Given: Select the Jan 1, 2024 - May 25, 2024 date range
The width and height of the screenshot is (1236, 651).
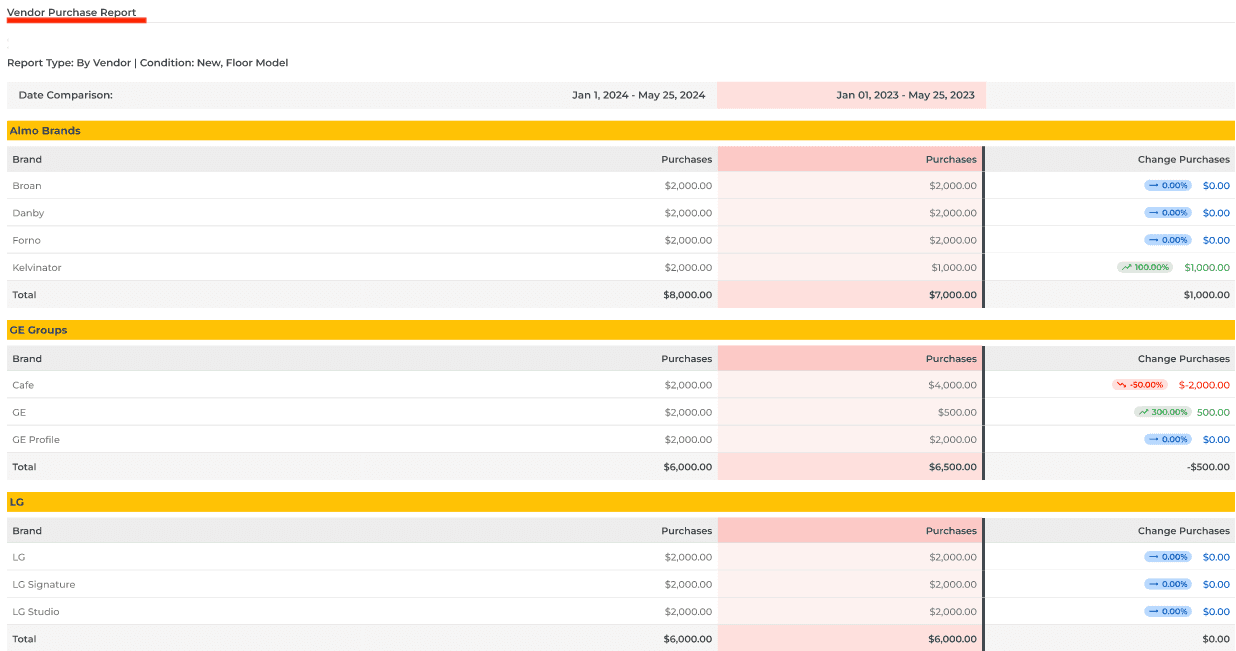Looking at the screenshot, I should coord(638,95).
